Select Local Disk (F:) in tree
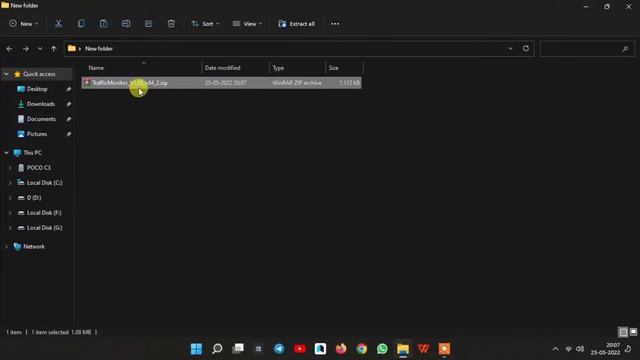The height and width of the screenshot is (360, 640). tap(44, 213)
